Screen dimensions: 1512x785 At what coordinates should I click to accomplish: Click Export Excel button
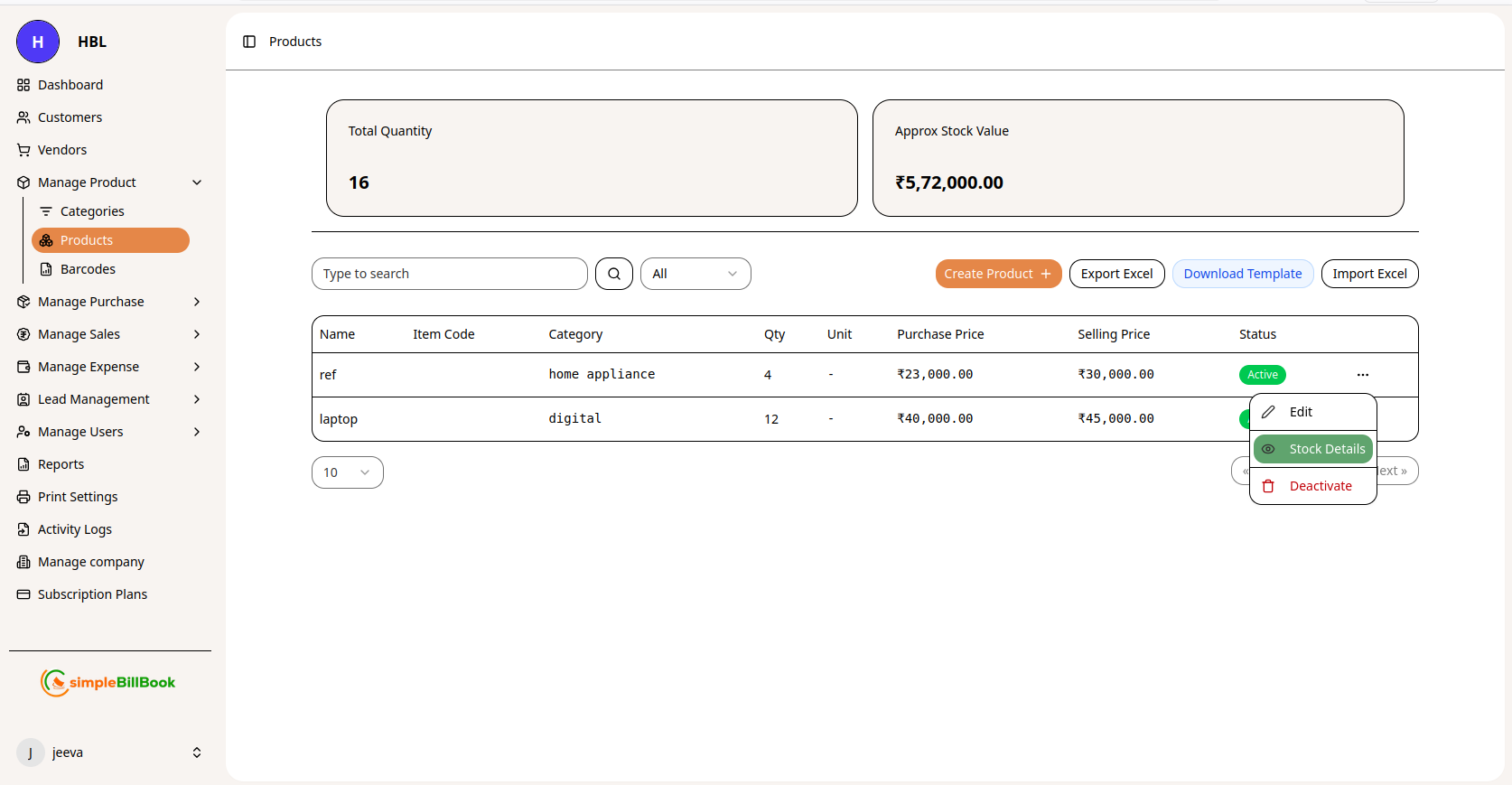point(1116,274)
